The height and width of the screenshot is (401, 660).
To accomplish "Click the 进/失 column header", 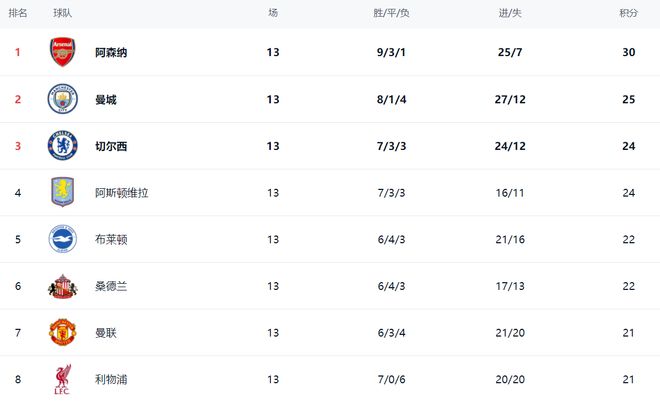I will click(509, 13).
